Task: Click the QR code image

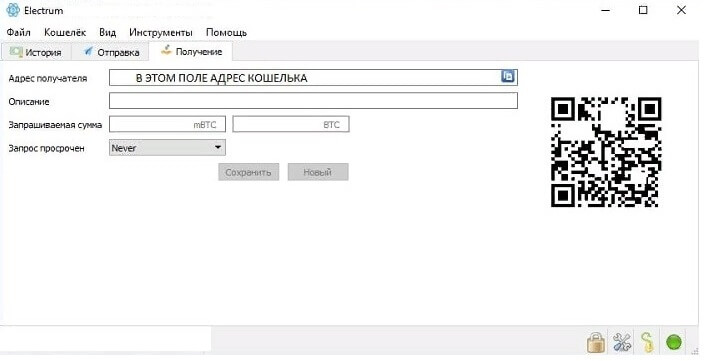Action: point(606,152)
